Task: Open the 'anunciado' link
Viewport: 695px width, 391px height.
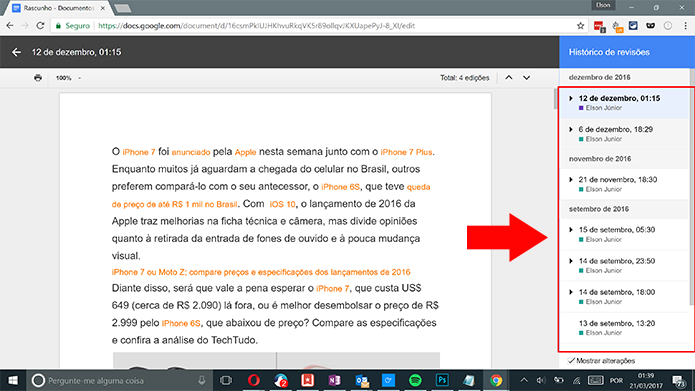Action: click(191, 152)
